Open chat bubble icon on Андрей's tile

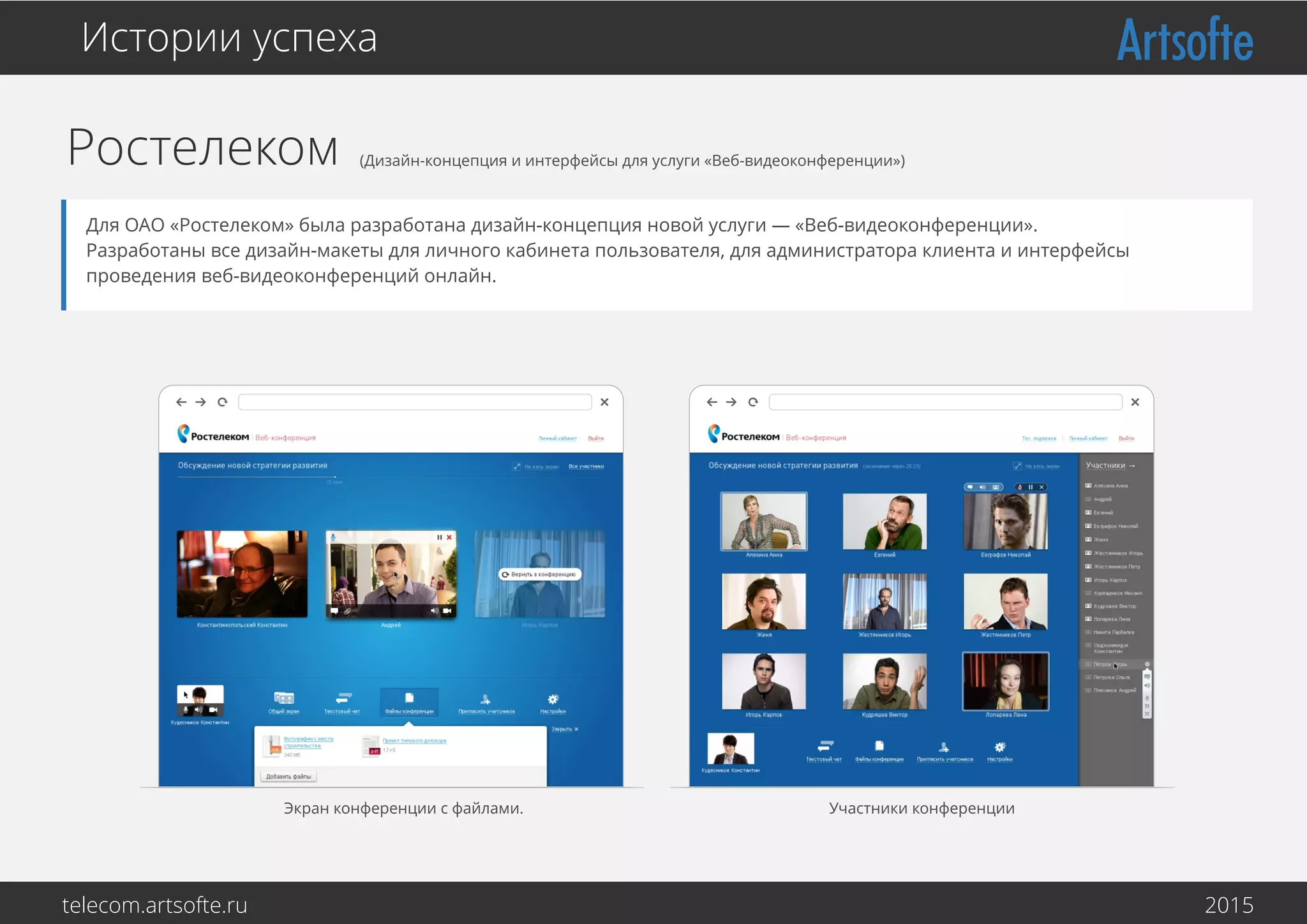click(x=334, y=611)
